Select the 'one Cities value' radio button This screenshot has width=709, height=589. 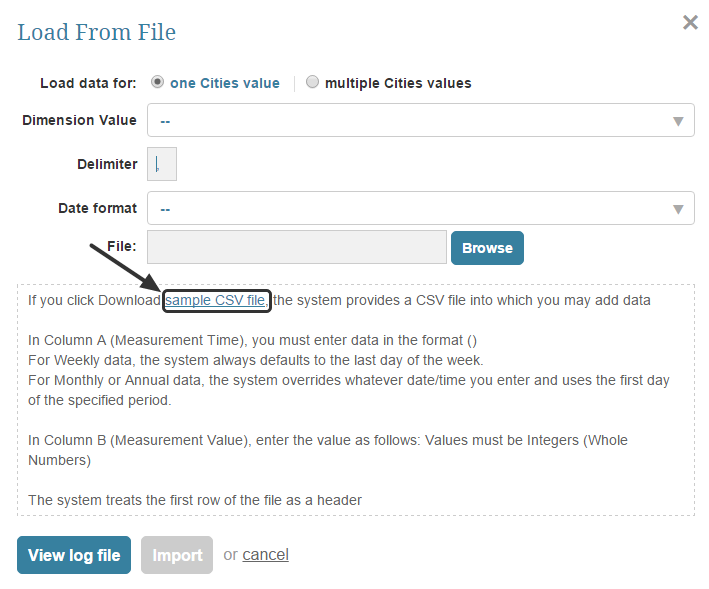tap(158, 83)
